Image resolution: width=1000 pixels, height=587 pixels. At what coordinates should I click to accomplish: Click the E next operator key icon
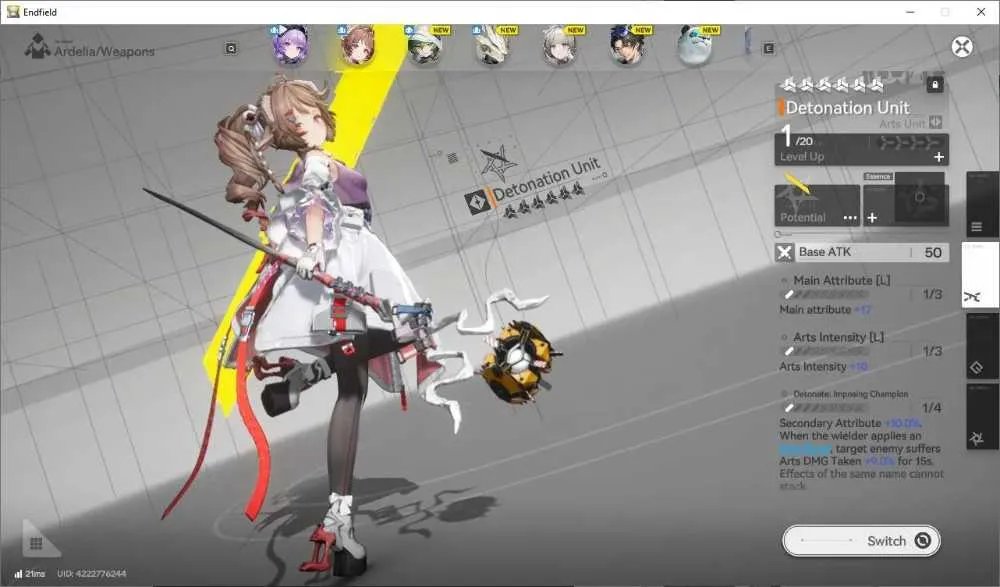pyautogui.click(x=768, y=48)
